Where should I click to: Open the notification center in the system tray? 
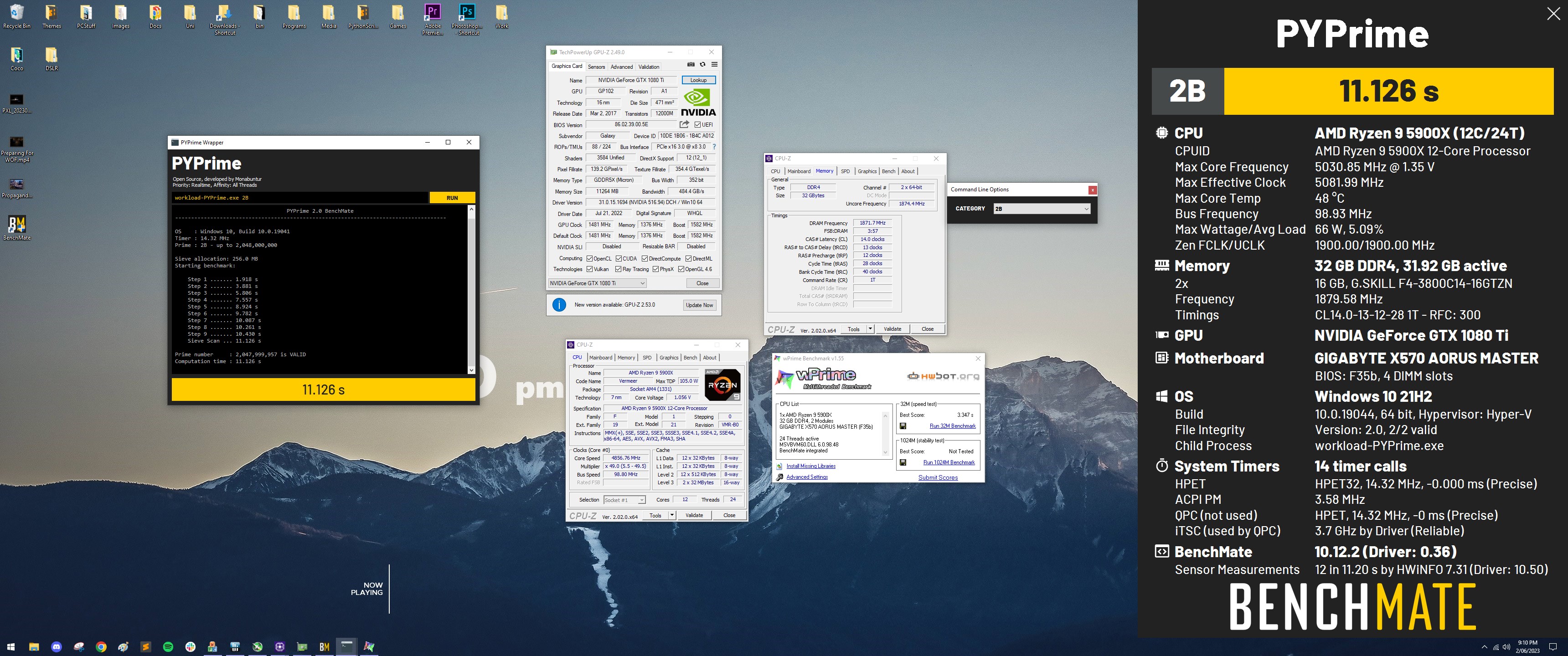pyautogui.click(x=1553, y=647)
